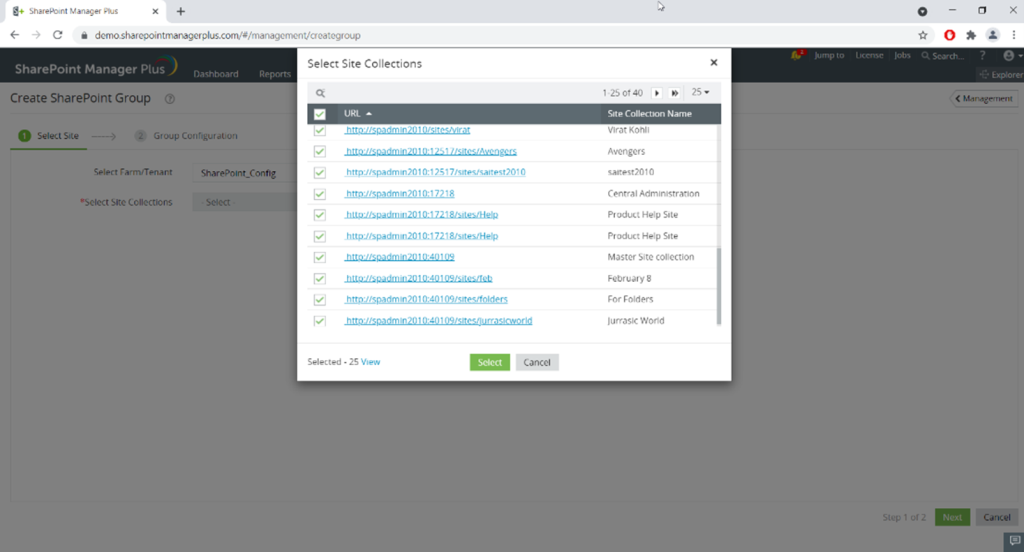The width and height of the screenshot is (1024, 552).
Task: Uncheck the Jurrasic World row checkbox
Action: (x=319, y=321)
